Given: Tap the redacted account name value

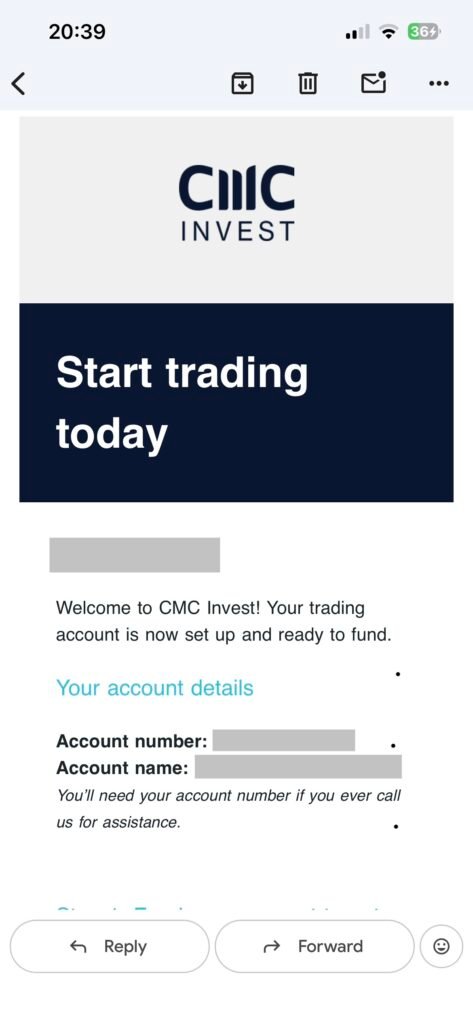Looking at the screenshot, I should pyautogui.click(x=298, y=767).
